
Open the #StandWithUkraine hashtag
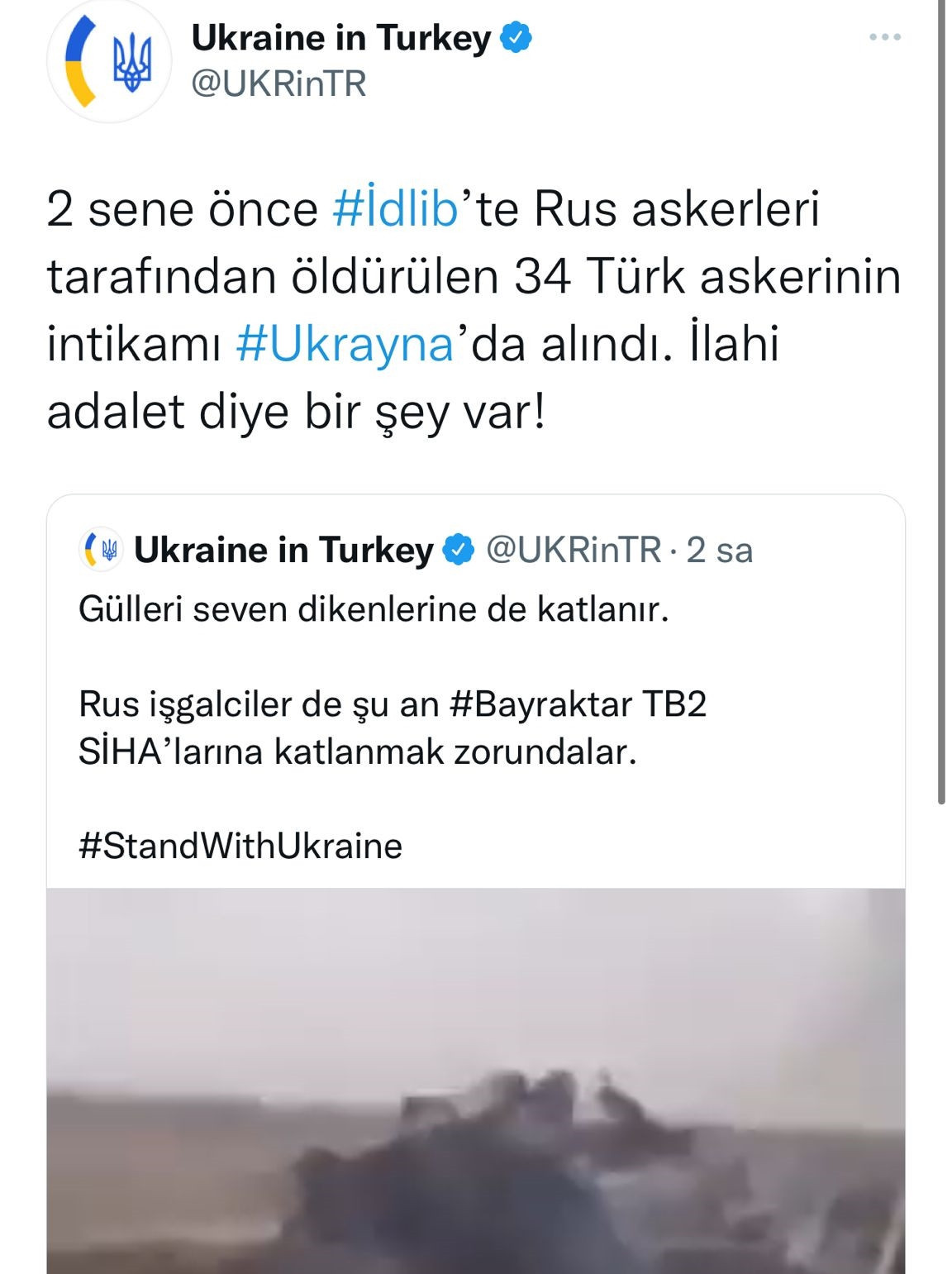[240, 846]
